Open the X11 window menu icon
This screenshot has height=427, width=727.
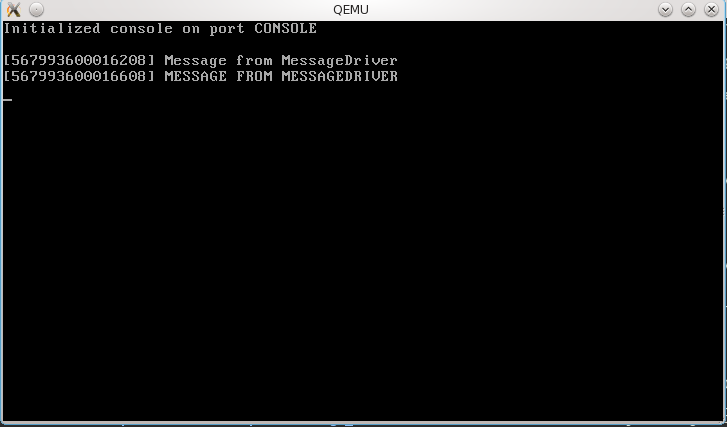coord(14,9)
